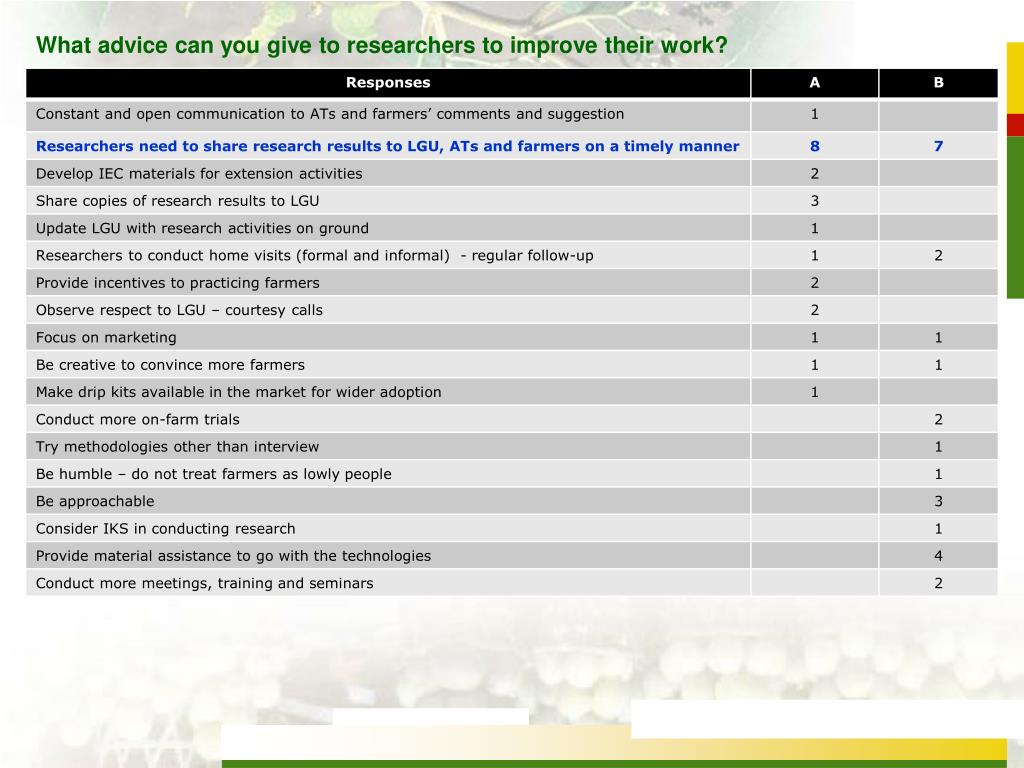Image resolution: width=1024 pixels, height=768 pixels.
Task: Click column B value 3 for 'Be approachable'
Action: (938, 502)
